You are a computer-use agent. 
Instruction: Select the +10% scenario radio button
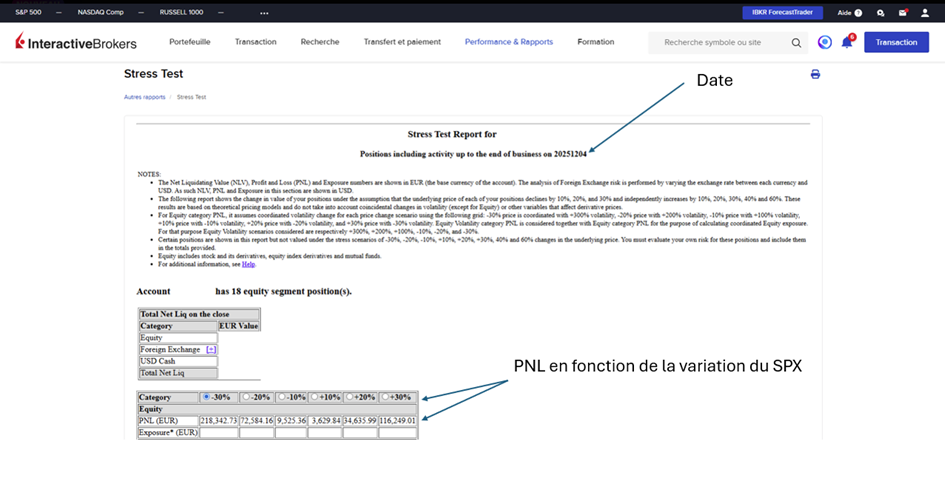[x=315, y=397]
